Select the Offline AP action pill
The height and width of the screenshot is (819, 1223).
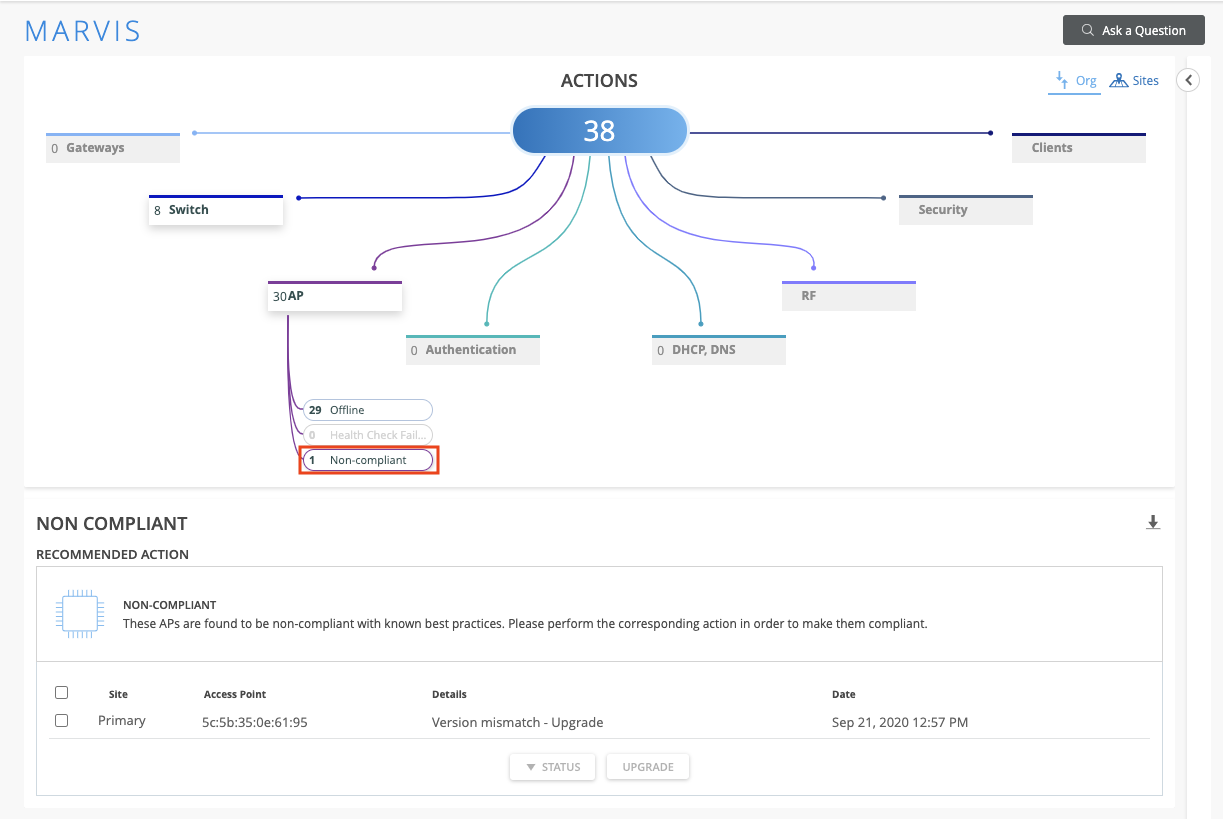point(368,410)
